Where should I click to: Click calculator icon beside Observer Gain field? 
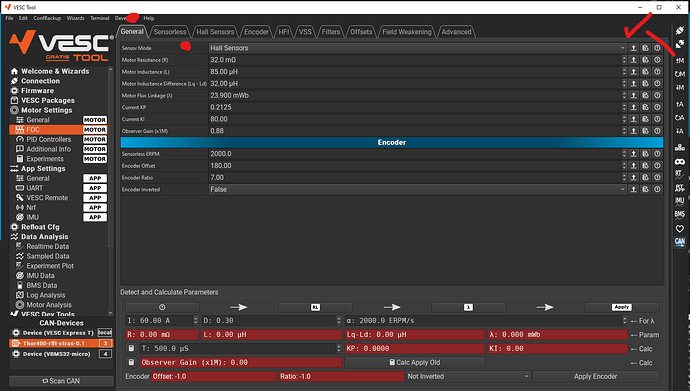[131, 362]
